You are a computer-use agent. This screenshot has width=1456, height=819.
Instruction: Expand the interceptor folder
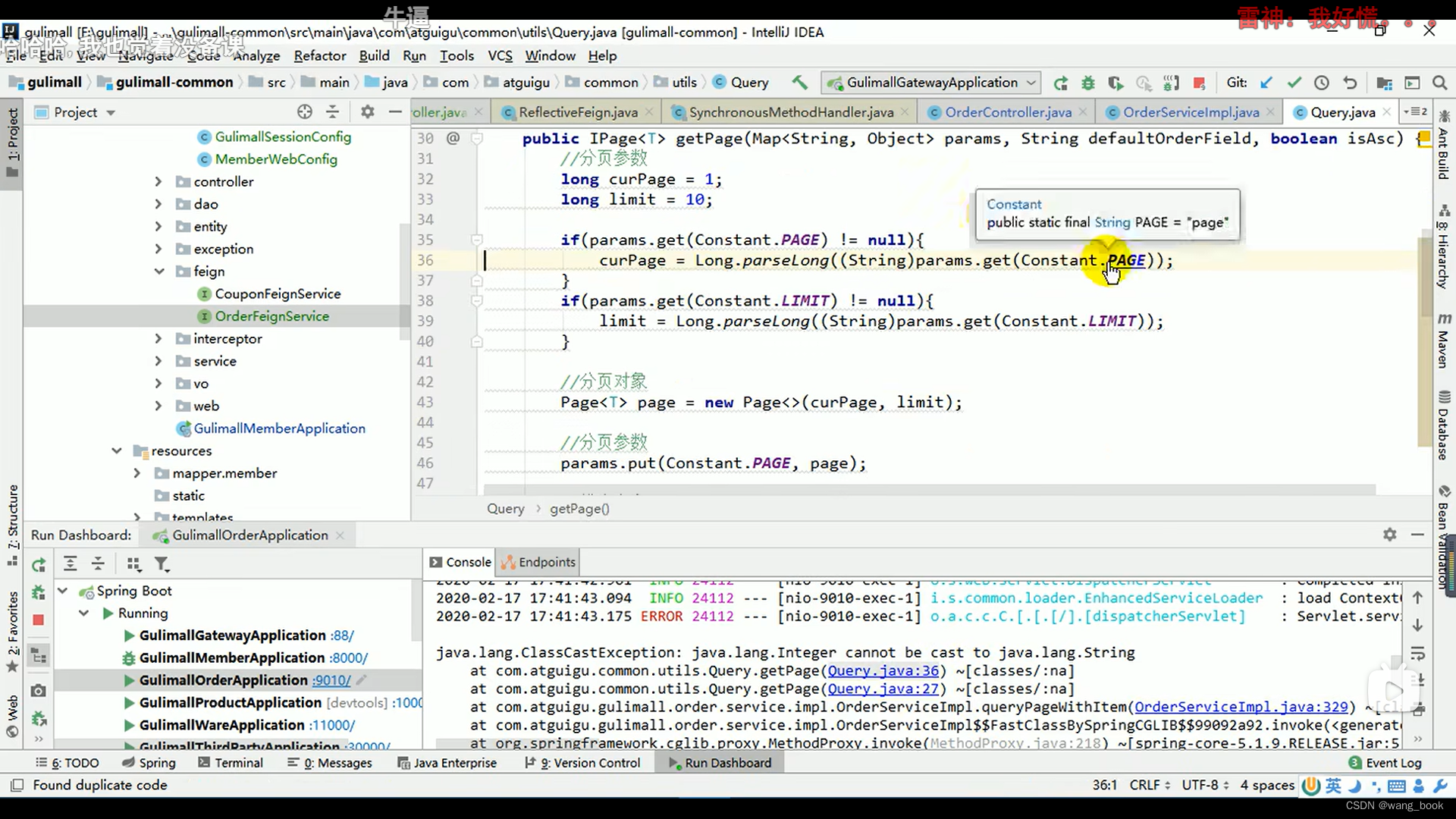pyautogui.click(x=158, y=339)
